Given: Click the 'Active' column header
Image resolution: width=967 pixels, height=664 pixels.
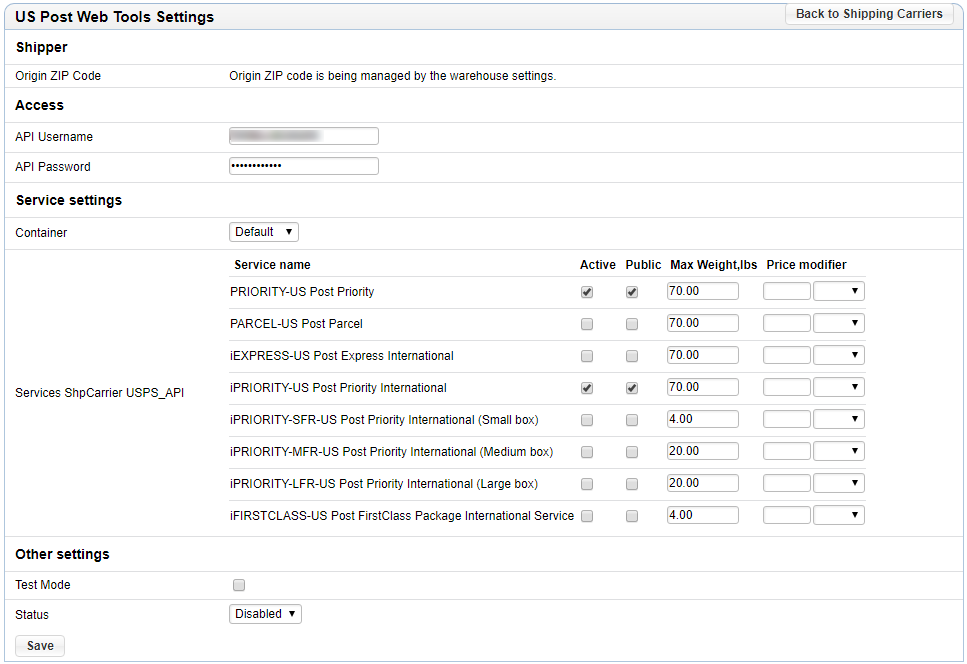Looking at the screenshot, I should coord(598,264).
